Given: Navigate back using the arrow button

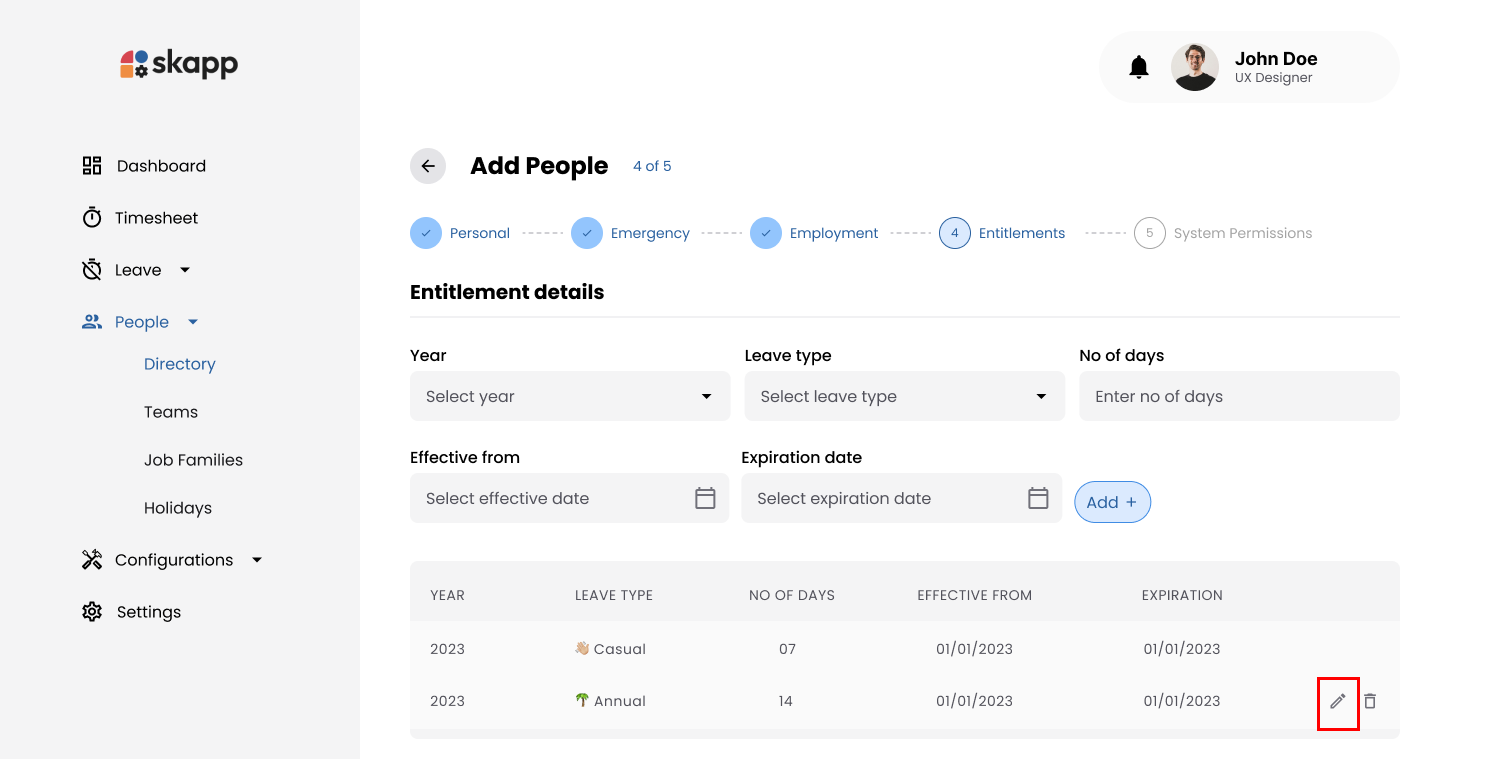Looking at the screenshot, I should tap(428, 165).
